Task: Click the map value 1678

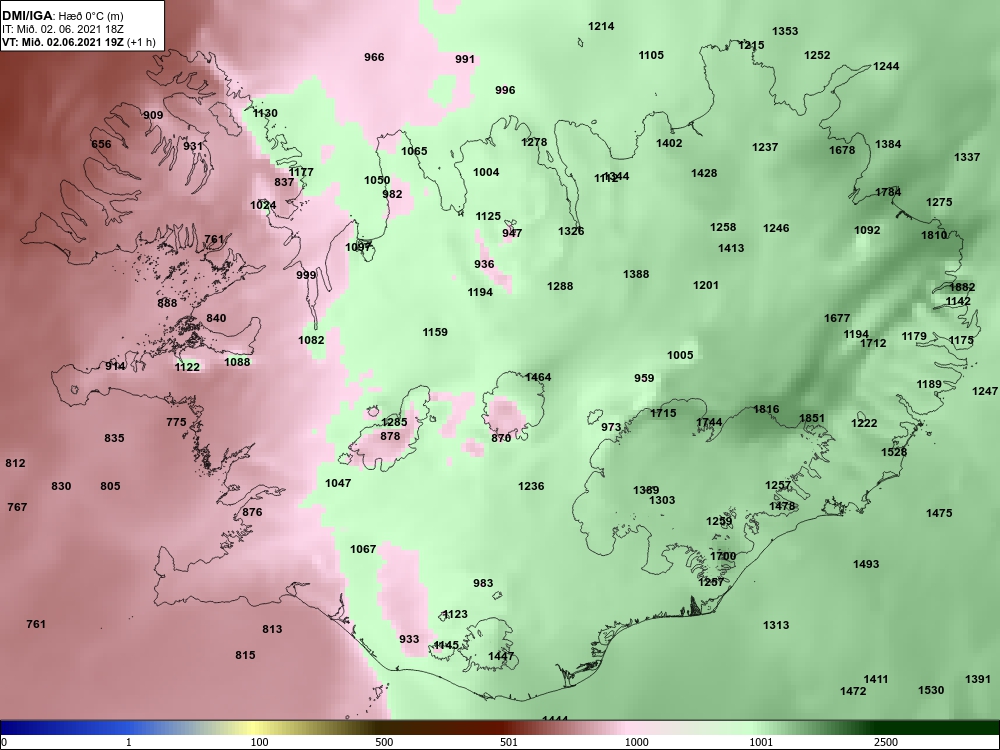Action: [842, 151]
